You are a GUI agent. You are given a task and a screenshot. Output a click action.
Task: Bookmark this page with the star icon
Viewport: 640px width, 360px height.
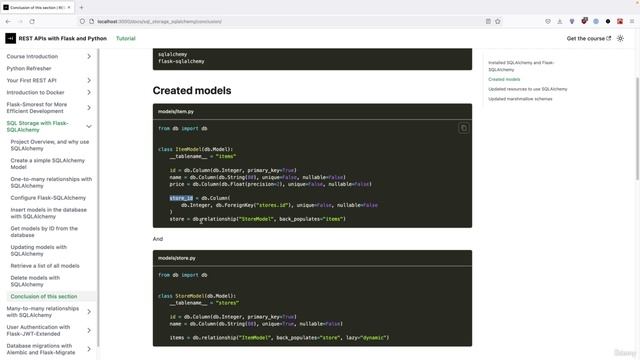pos(498,21)
